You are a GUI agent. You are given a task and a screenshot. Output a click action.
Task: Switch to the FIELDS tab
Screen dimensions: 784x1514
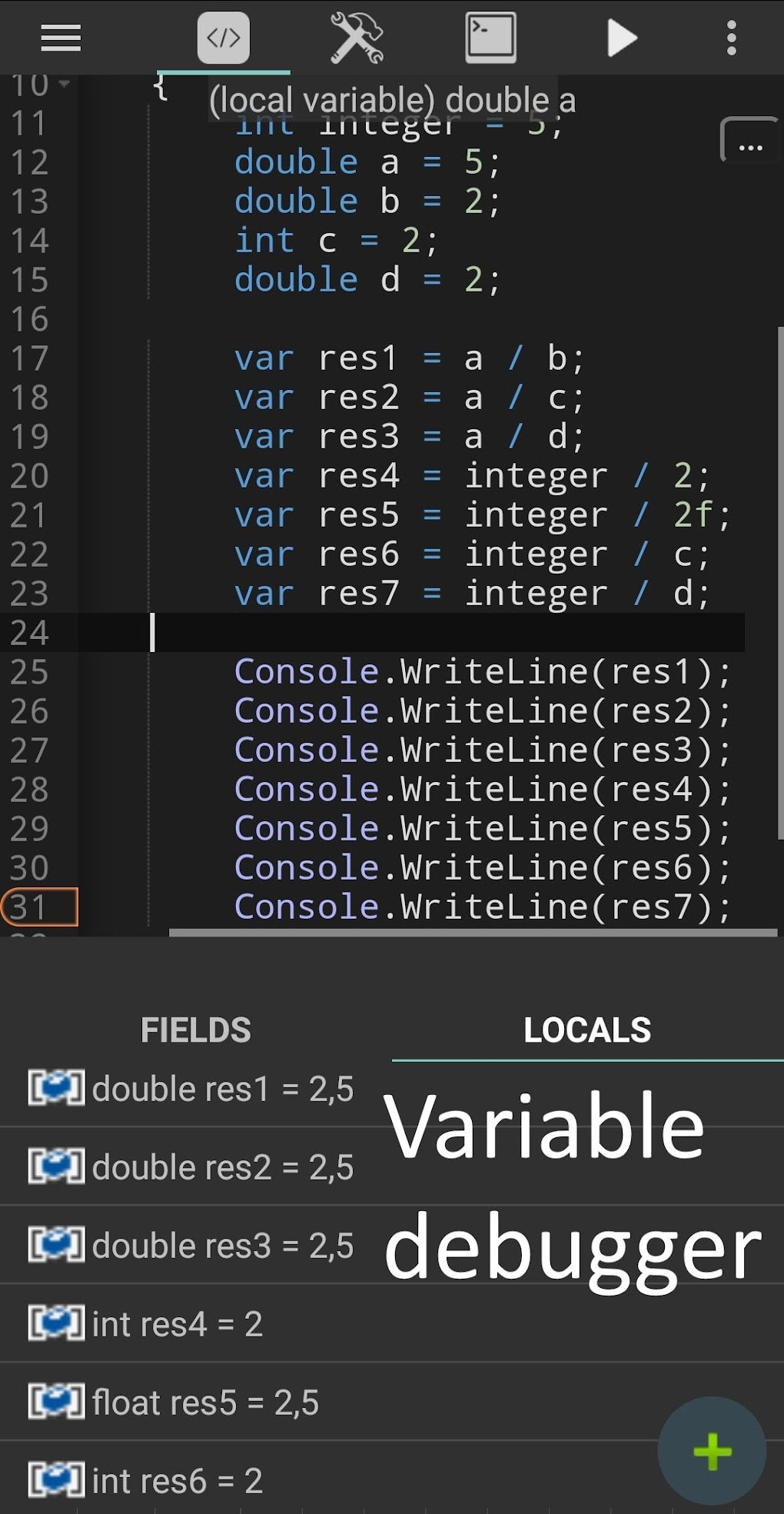click(x=196, y=1029)
